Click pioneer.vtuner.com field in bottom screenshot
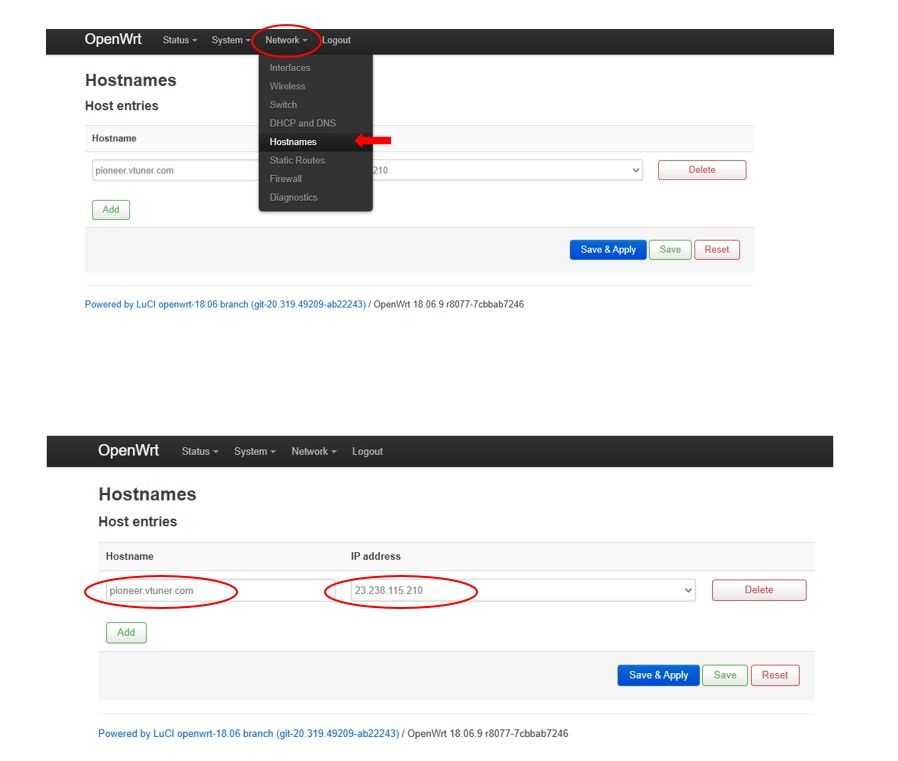Image resolution: width=898 pixels, height=761 pixels. coord(220,590)
